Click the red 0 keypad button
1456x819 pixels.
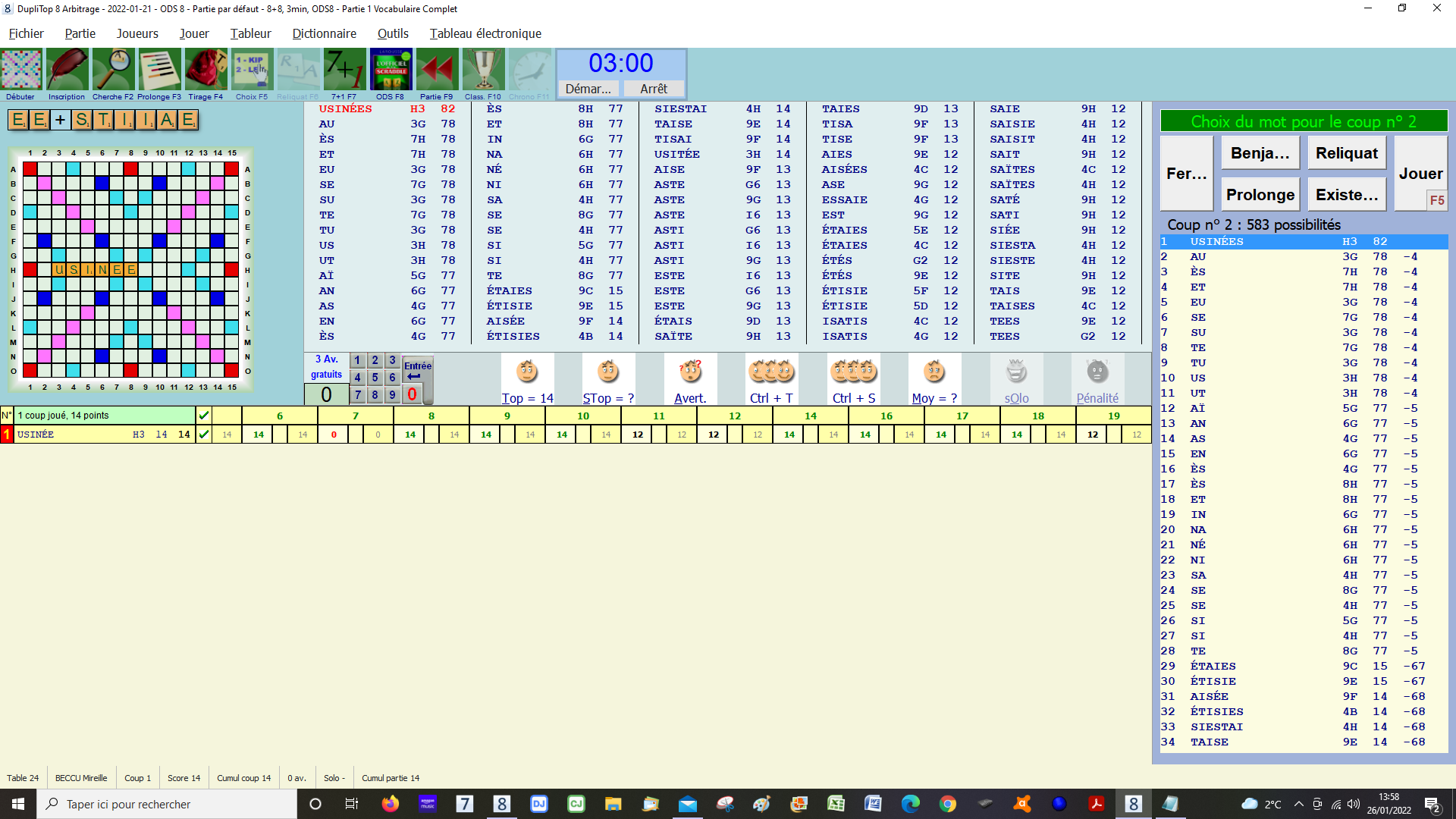tap(412, 394)
